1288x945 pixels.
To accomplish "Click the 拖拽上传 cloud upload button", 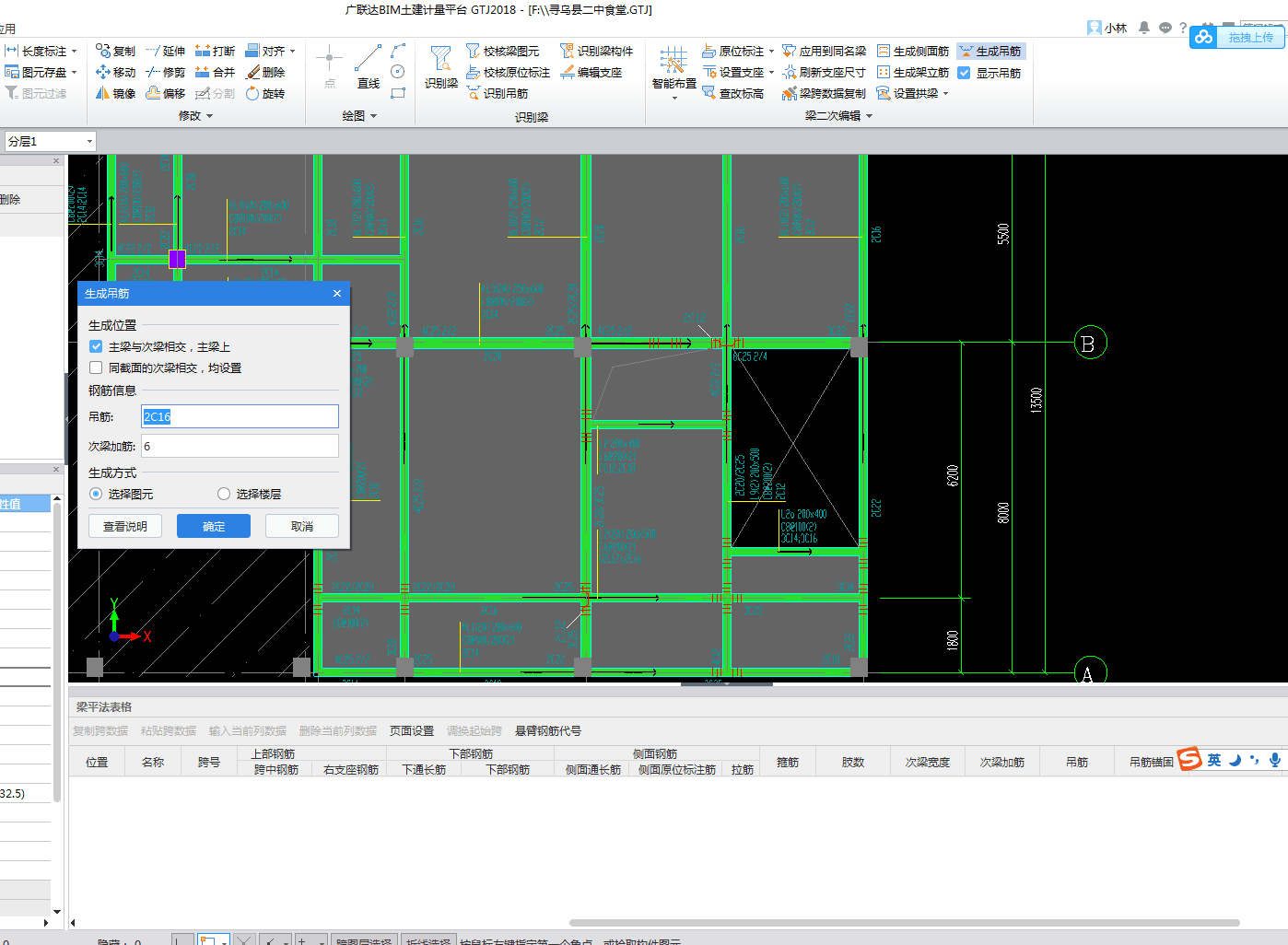I will pyautogui.click(x=1235, y=37).
